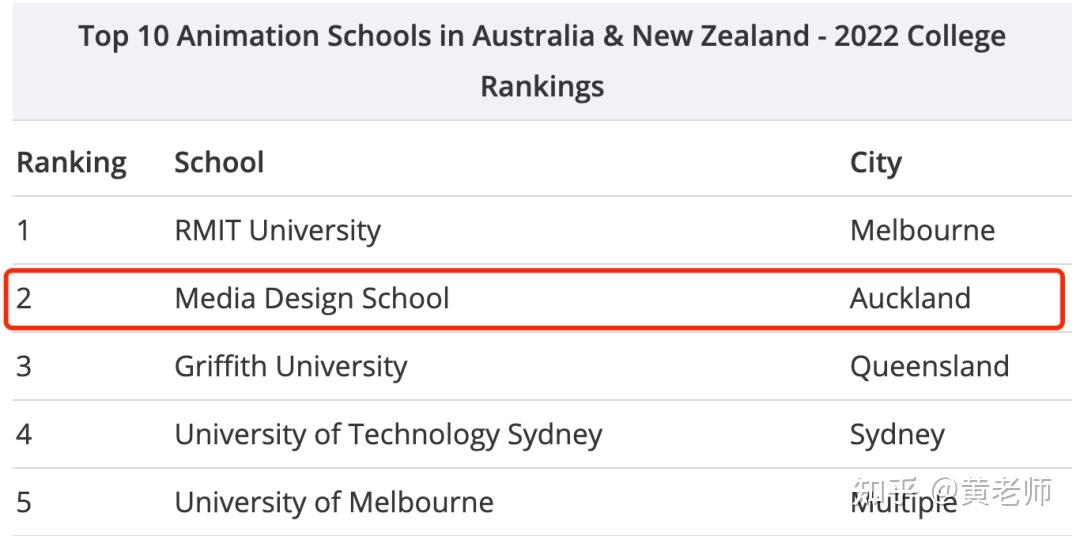This screenshot has height=536, width=1080.
Task: Click ranking number 4 cell
Action: point(24,435)
